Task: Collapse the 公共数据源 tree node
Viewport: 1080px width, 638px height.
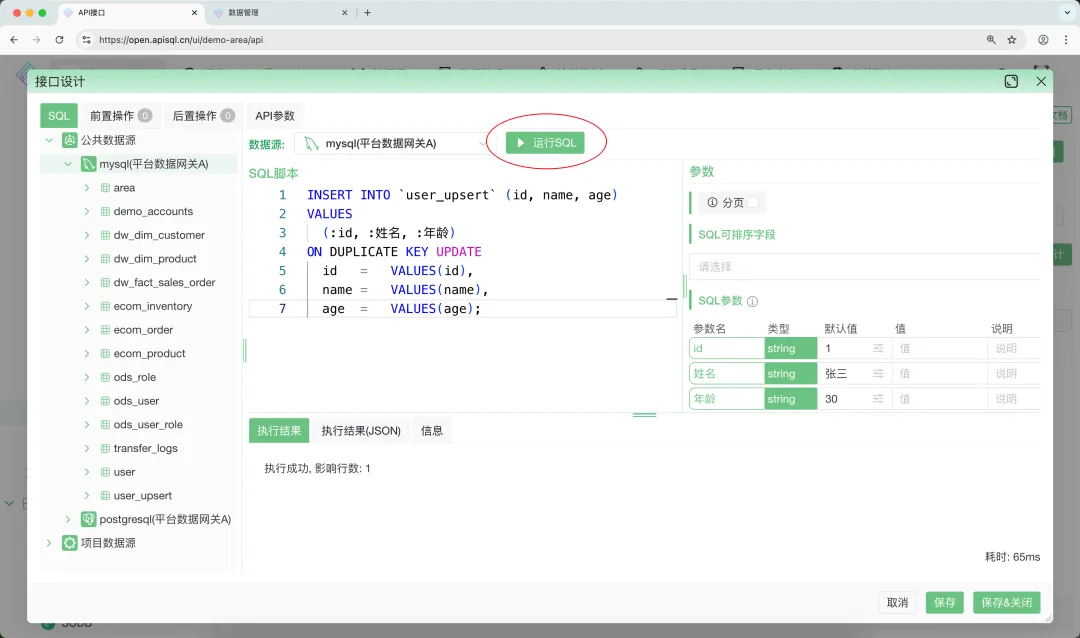Action: [48, 140]
